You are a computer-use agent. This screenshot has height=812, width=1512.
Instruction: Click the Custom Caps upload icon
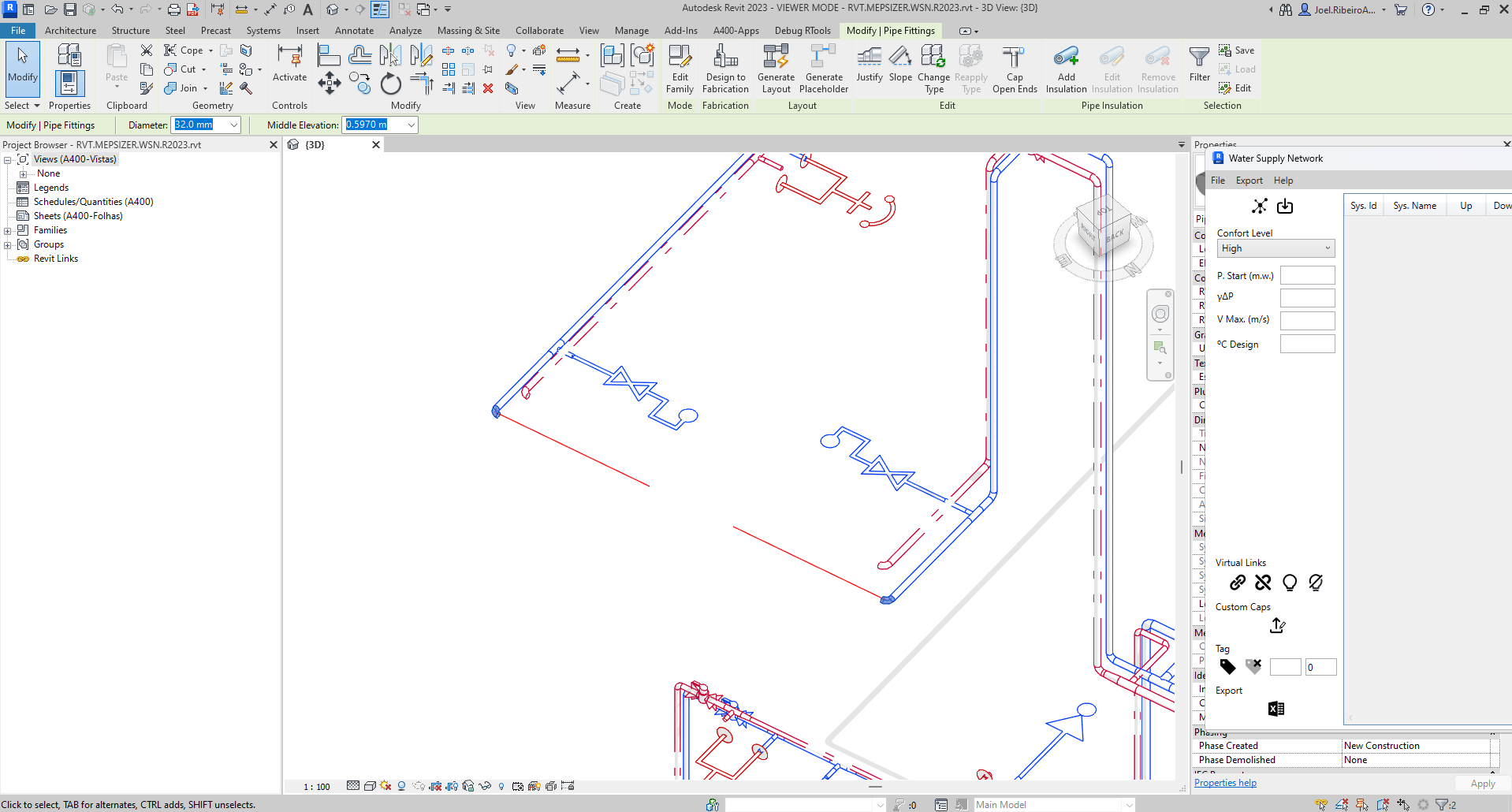pos(1278,625)
